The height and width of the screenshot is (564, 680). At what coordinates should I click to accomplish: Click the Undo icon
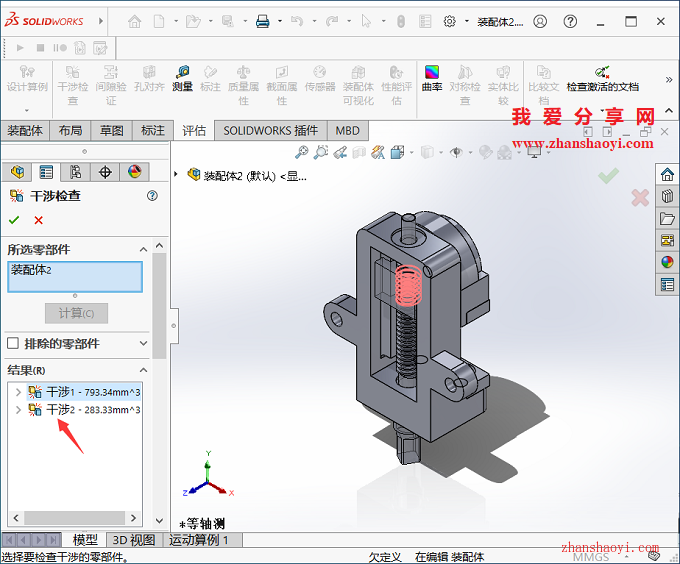point(297,21)
